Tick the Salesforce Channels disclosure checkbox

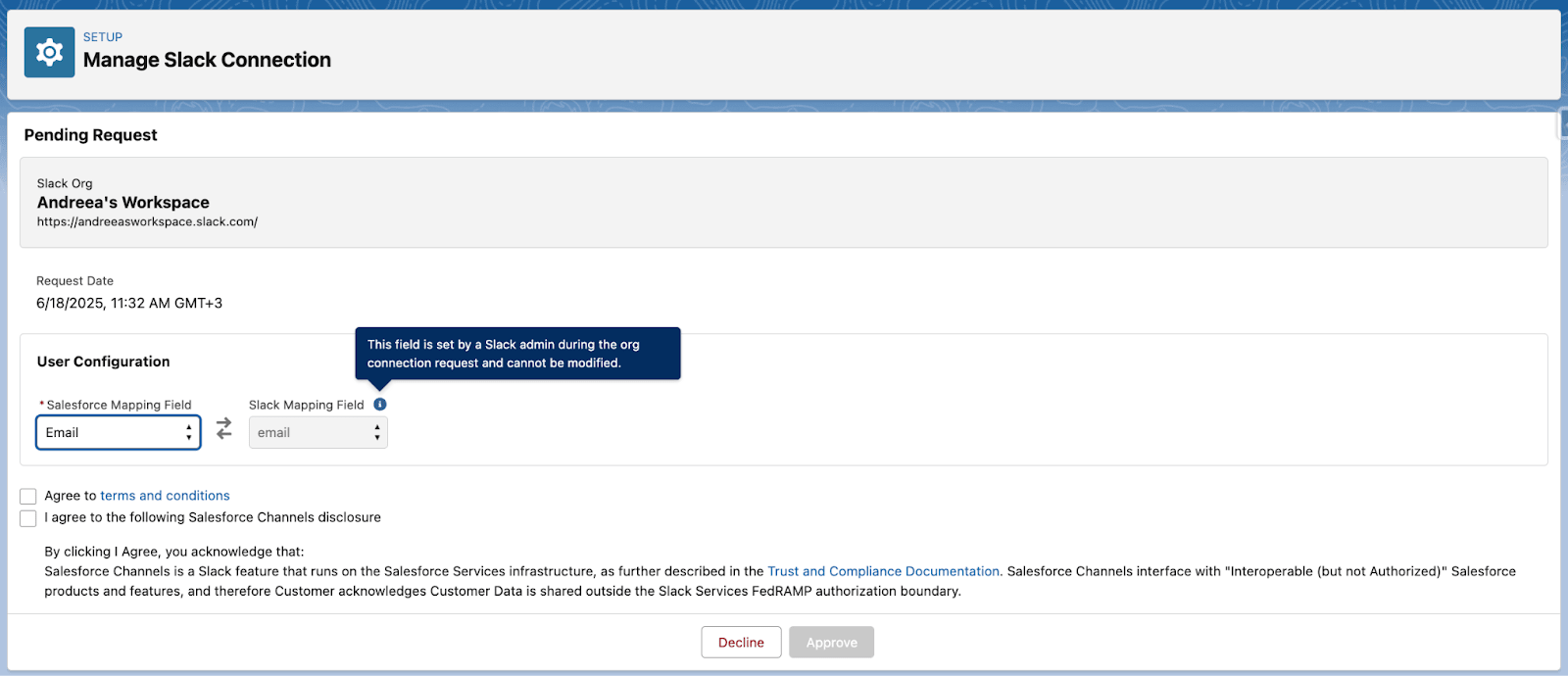28,518
